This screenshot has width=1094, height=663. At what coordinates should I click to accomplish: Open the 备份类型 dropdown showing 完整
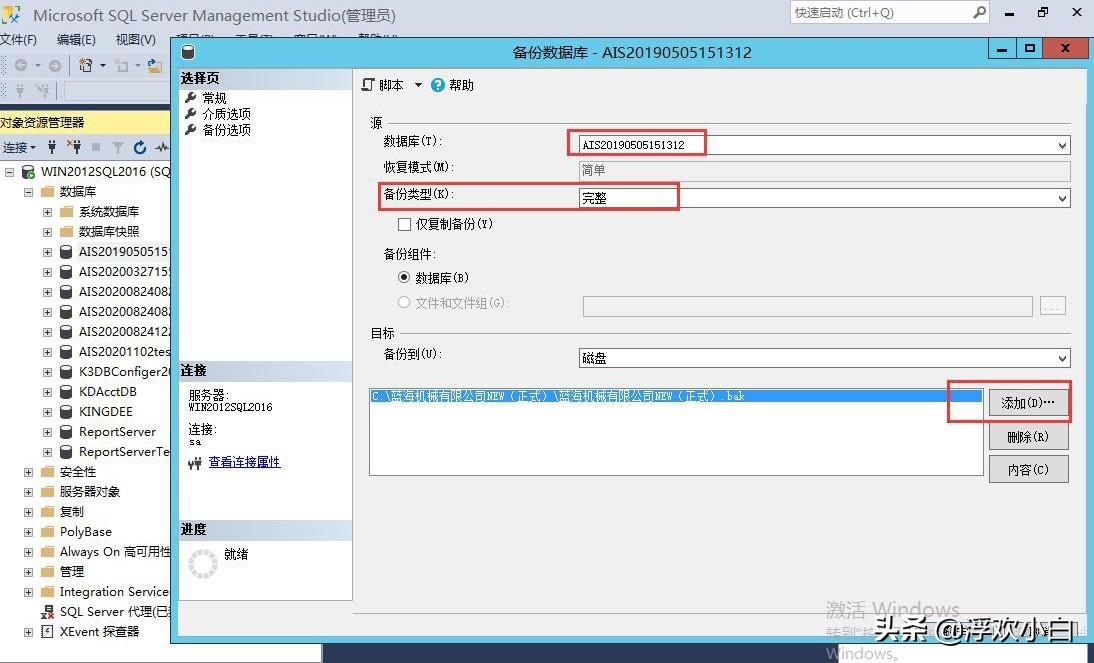coord(1062,198)
